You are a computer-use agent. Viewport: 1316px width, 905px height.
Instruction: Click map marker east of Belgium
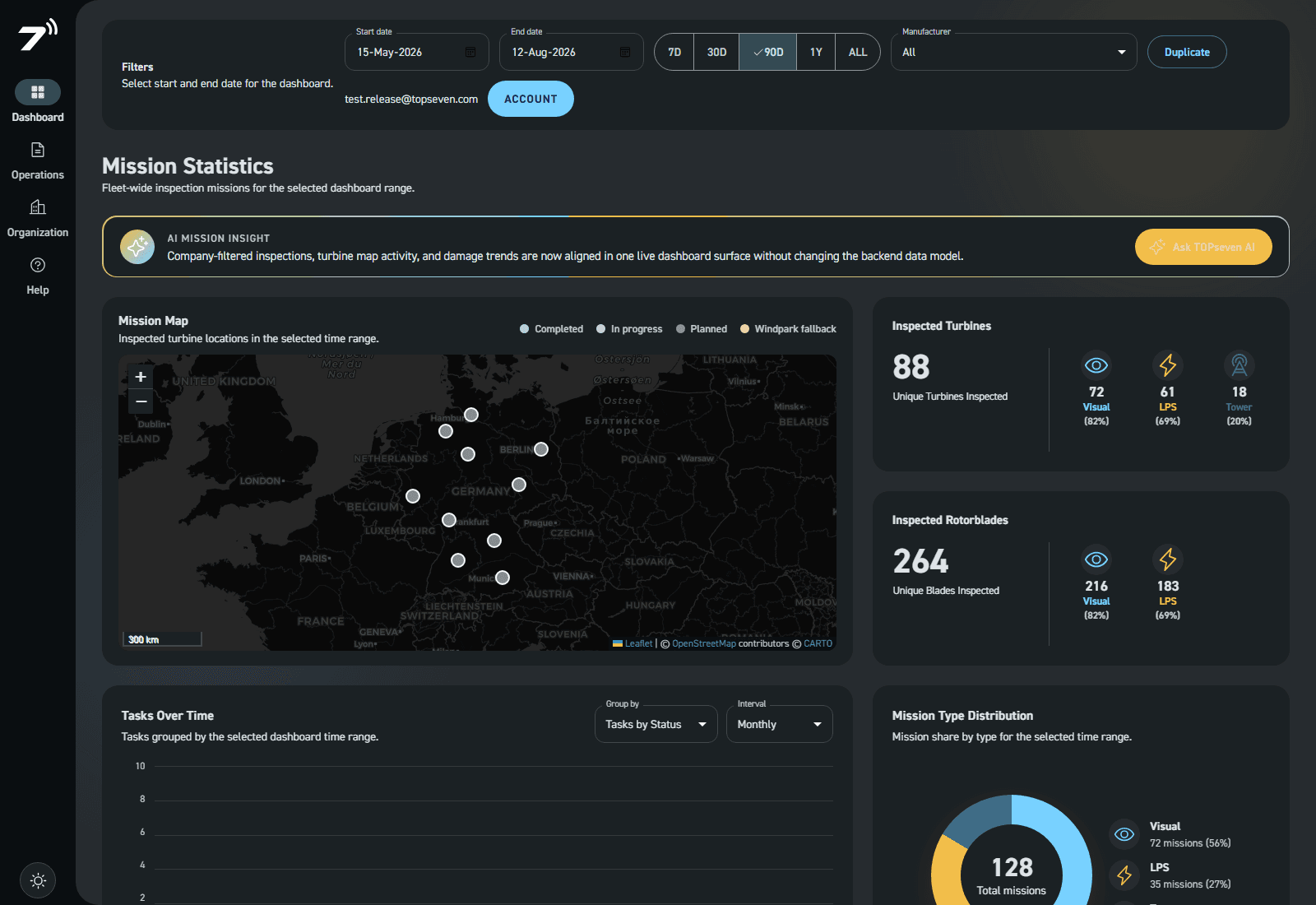click(x=413, y=496)
